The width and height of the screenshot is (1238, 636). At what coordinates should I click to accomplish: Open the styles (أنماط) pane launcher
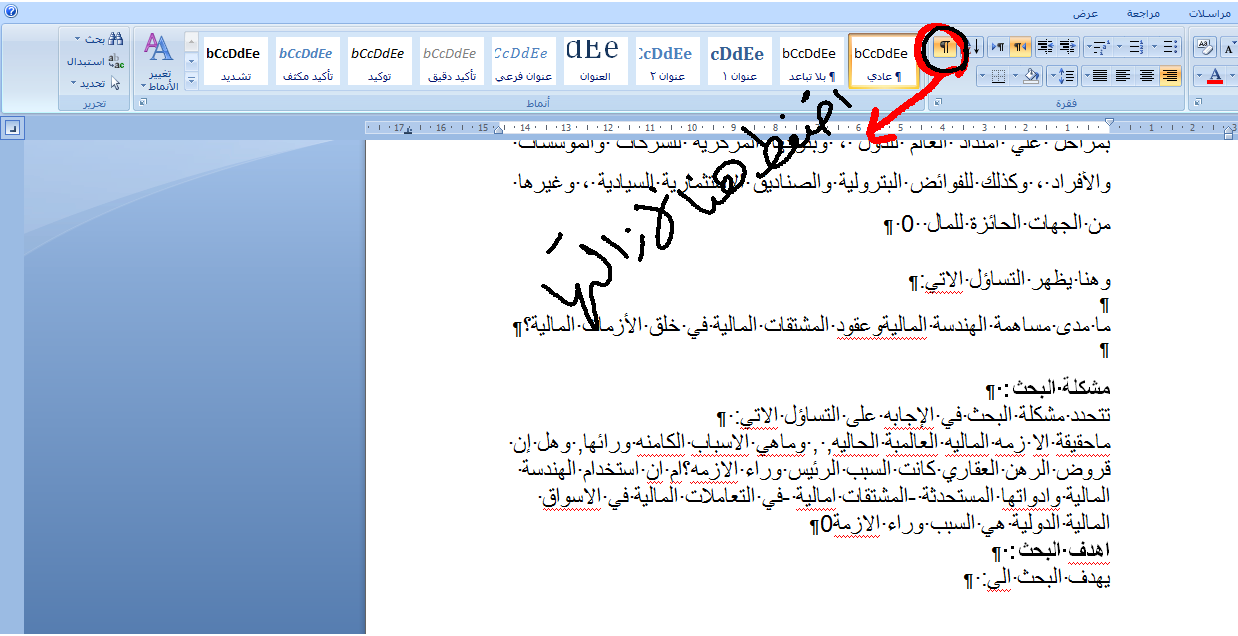pyautogui.click(x=142, y=103)
